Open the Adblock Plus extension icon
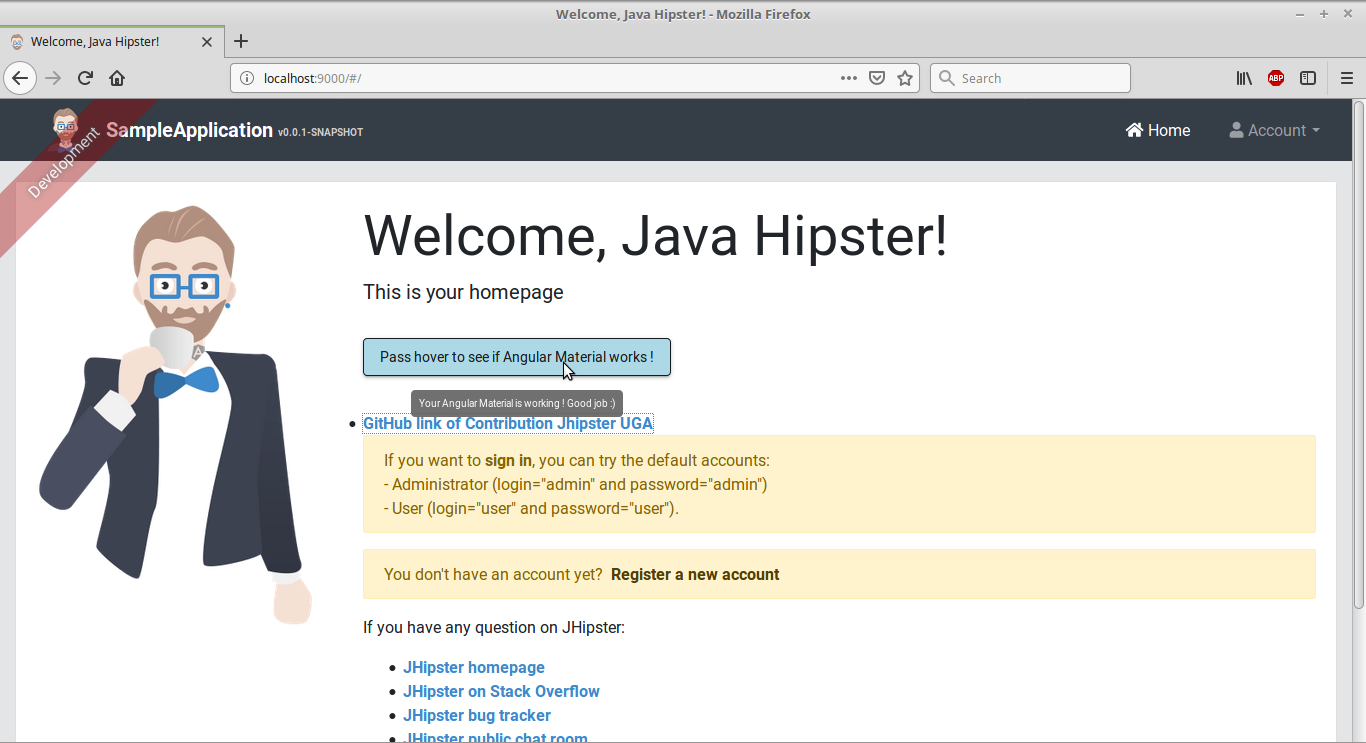Viewport: 1366px width, 743px height. 1276,78
